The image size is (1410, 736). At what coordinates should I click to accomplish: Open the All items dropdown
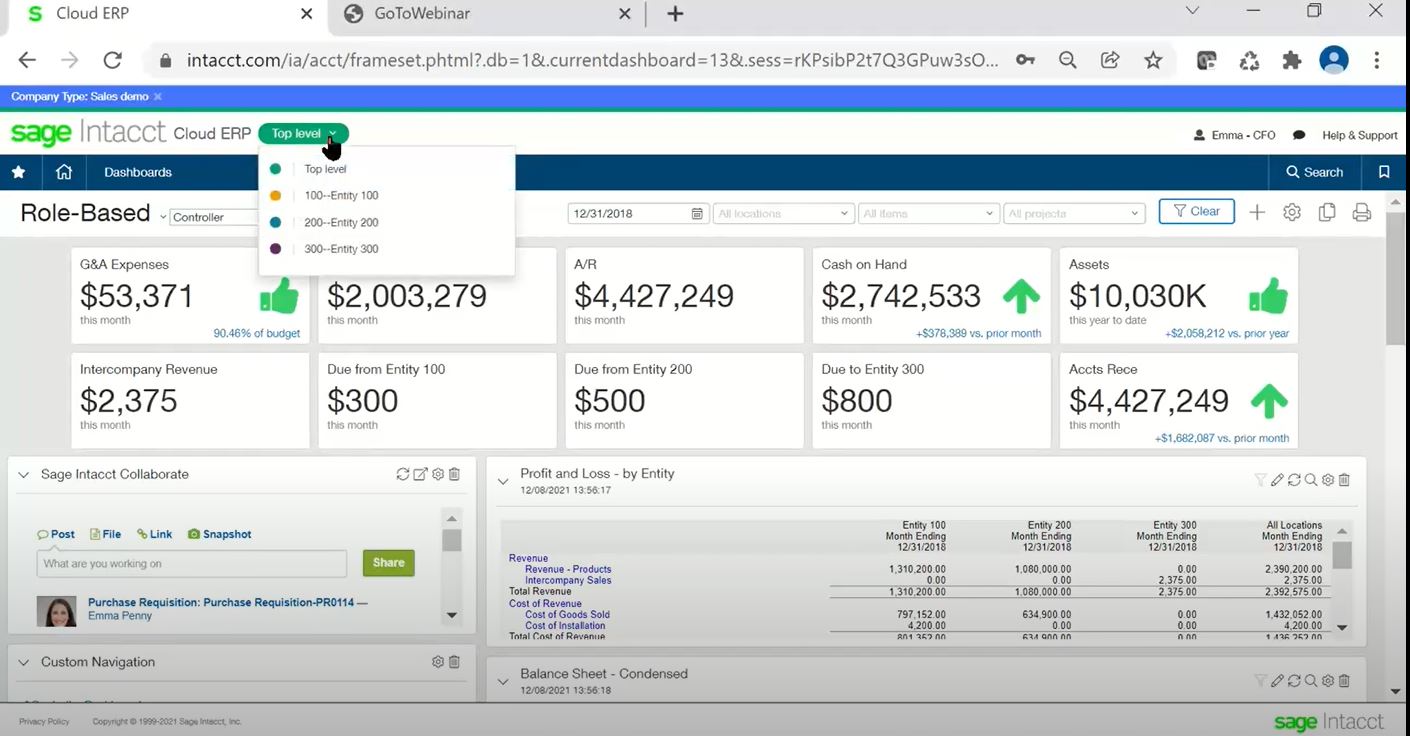coord(928,213)
